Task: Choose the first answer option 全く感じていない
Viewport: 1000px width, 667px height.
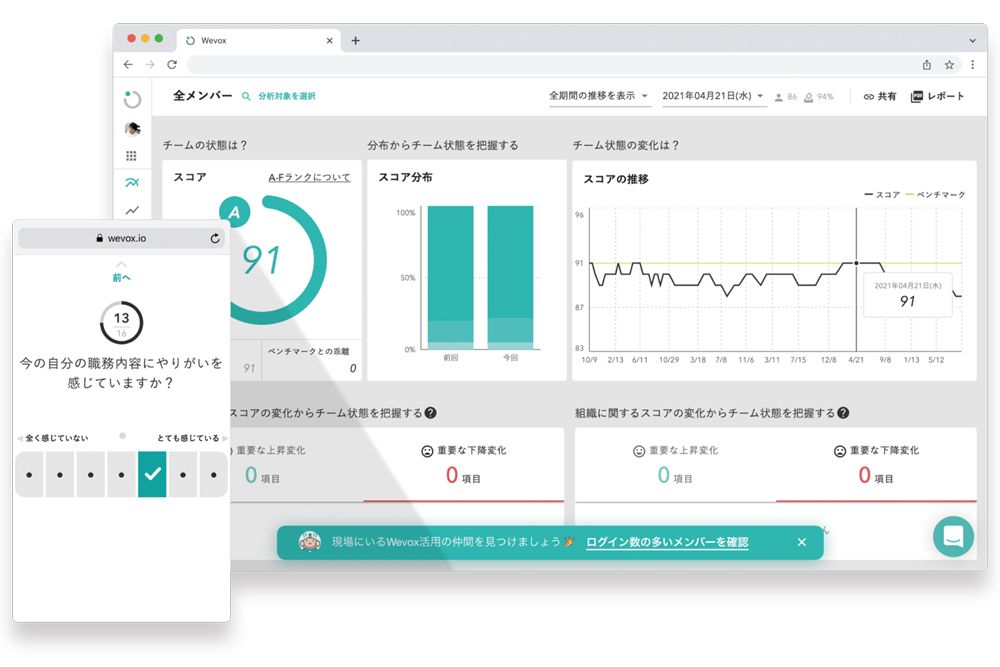Action: click(x=29, y=474)
